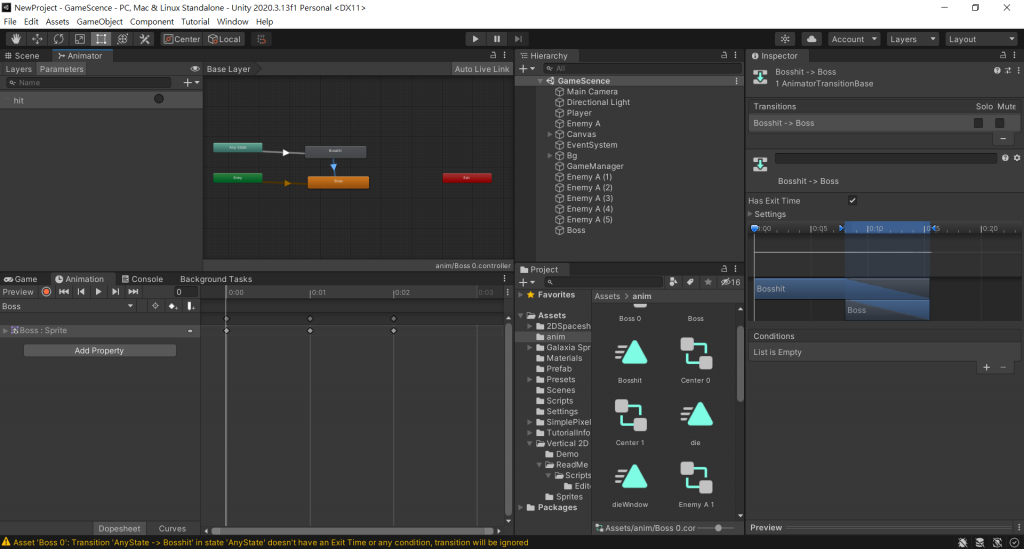Toggle the Has Exit Time checkbox
This screenshot has width=1024, height=549.
click(x=852, y=201)
